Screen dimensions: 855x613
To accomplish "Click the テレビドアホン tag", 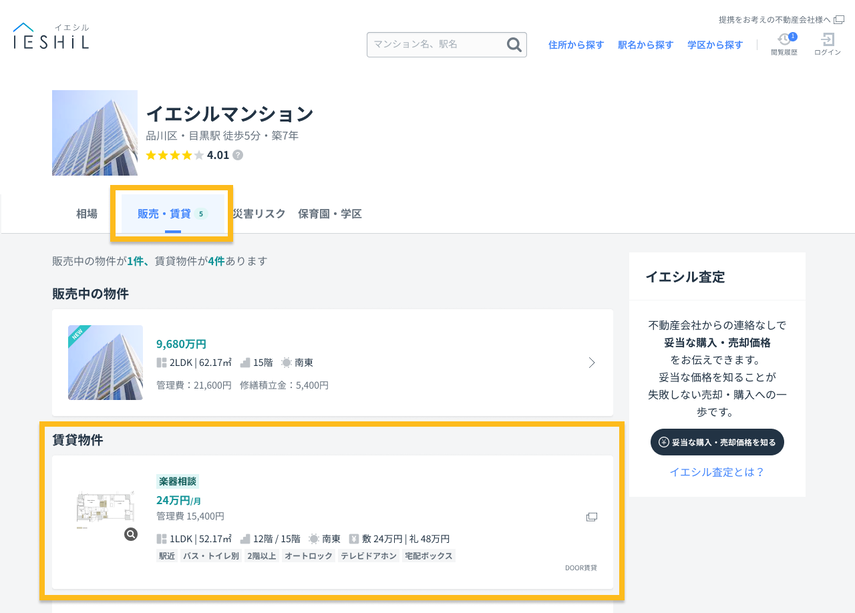I will click(x=369, y=556).
